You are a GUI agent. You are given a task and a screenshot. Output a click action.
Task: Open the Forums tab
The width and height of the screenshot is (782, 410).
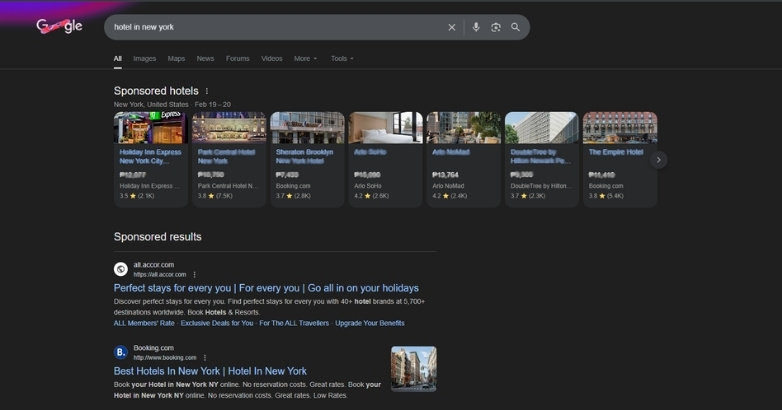point(237,58)
